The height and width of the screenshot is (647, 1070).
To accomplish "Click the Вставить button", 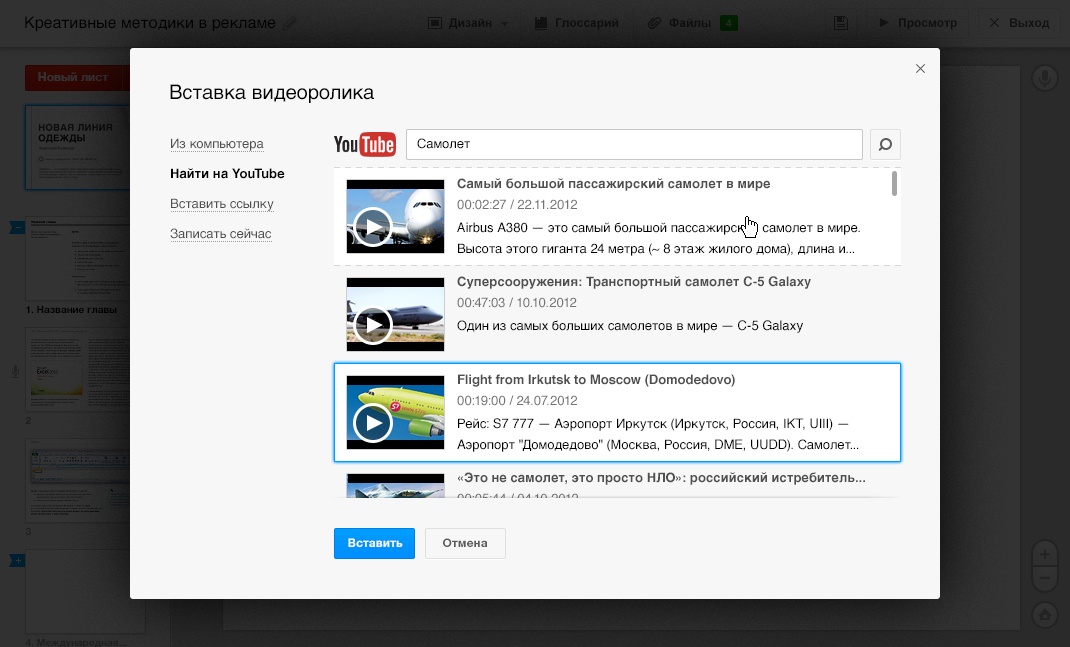I will click(375, 543).
